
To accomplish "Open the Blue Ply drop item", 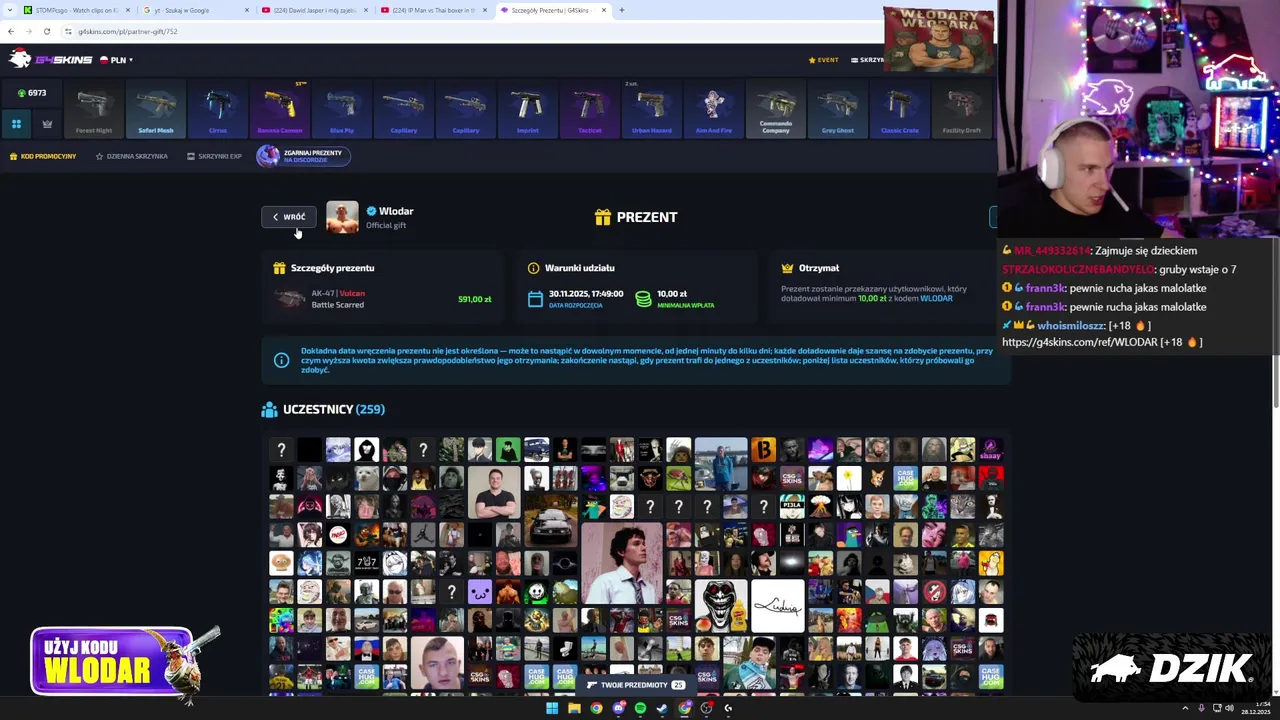I will 342,110.
